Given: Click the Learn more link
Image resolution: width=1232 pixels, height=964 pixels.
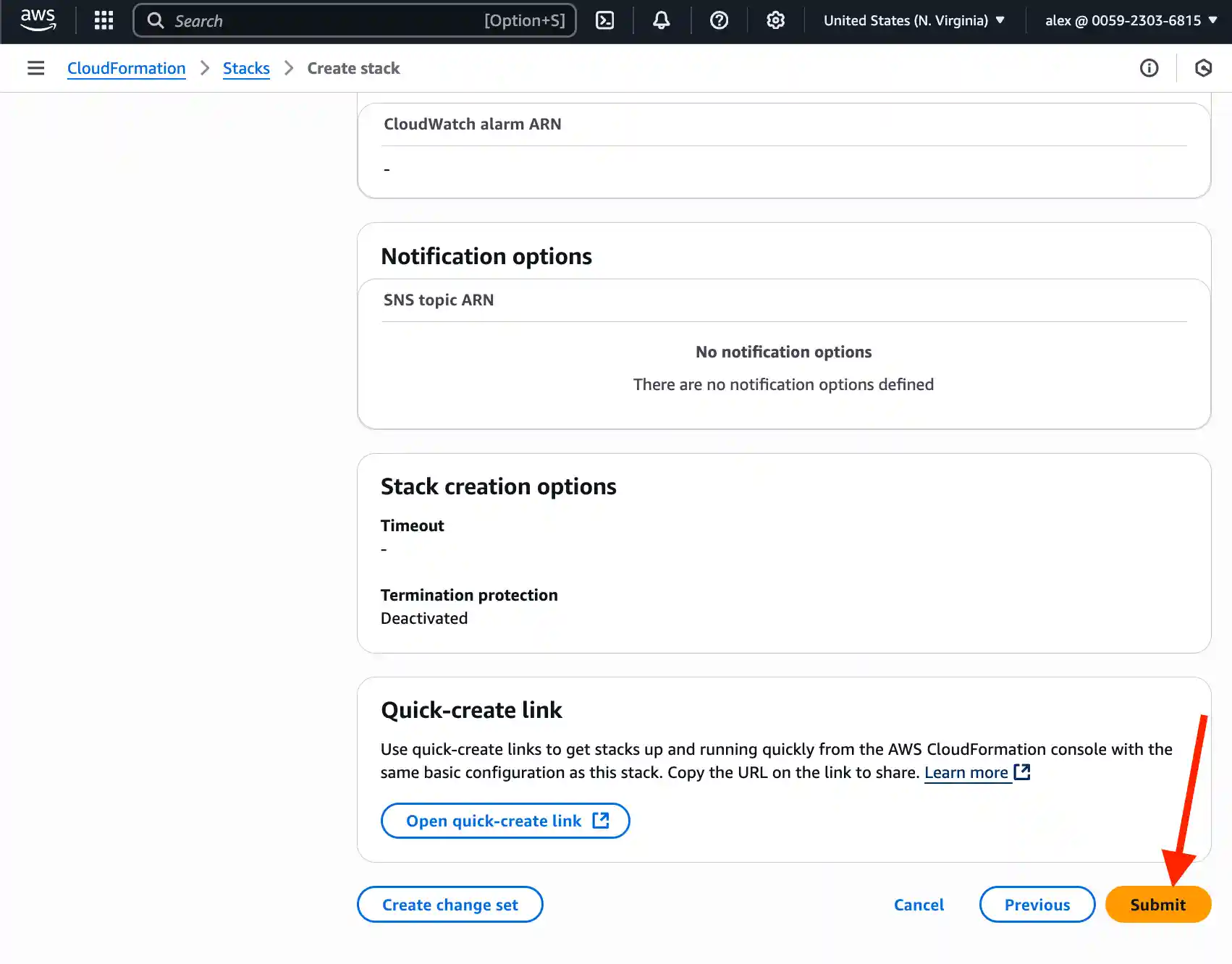Looking at the screenshot, I should (966, 772).
